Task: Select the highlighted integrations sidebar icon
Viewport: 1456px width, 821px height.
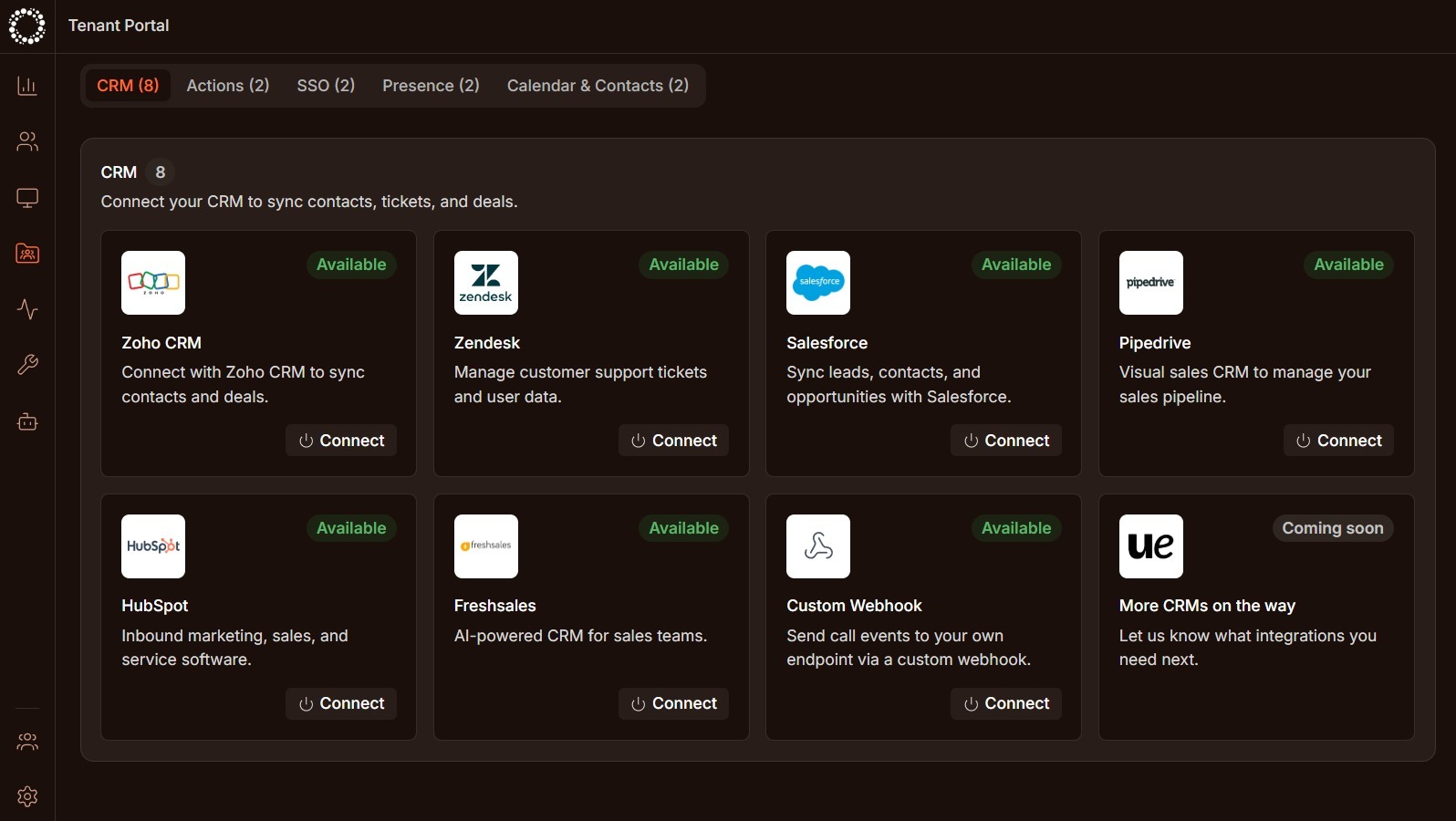Action: coord(27,254)
